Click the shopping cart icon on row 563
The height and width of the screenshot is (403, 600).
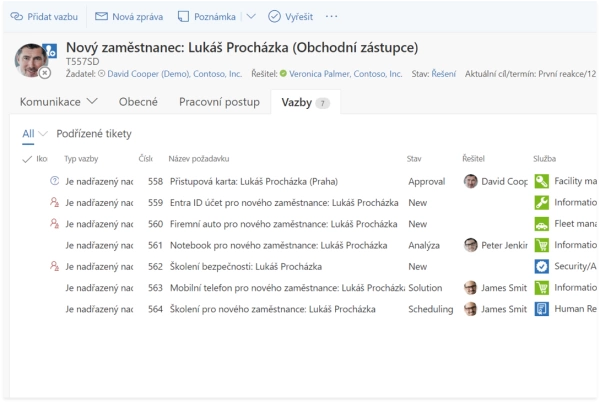click(x=541, y=287)
